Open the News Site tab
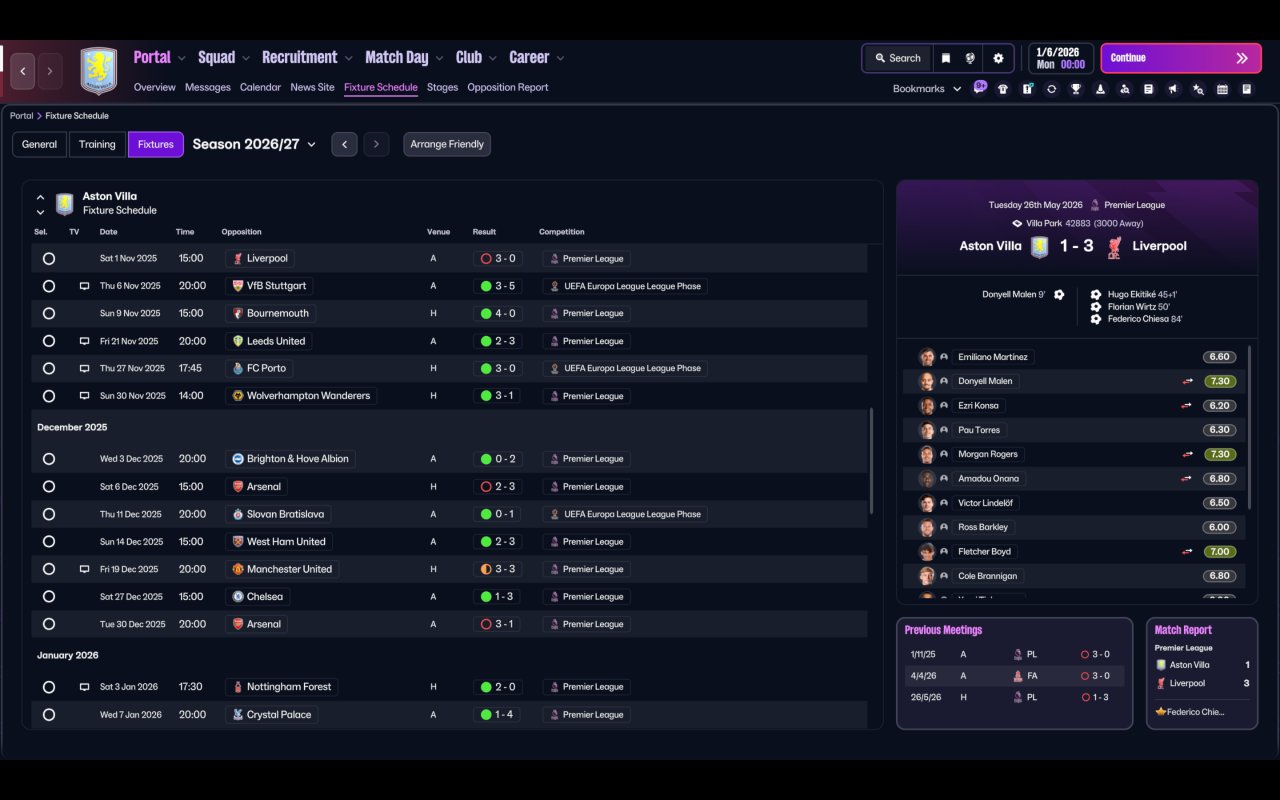1280x800 pixels. coord(312,87)
